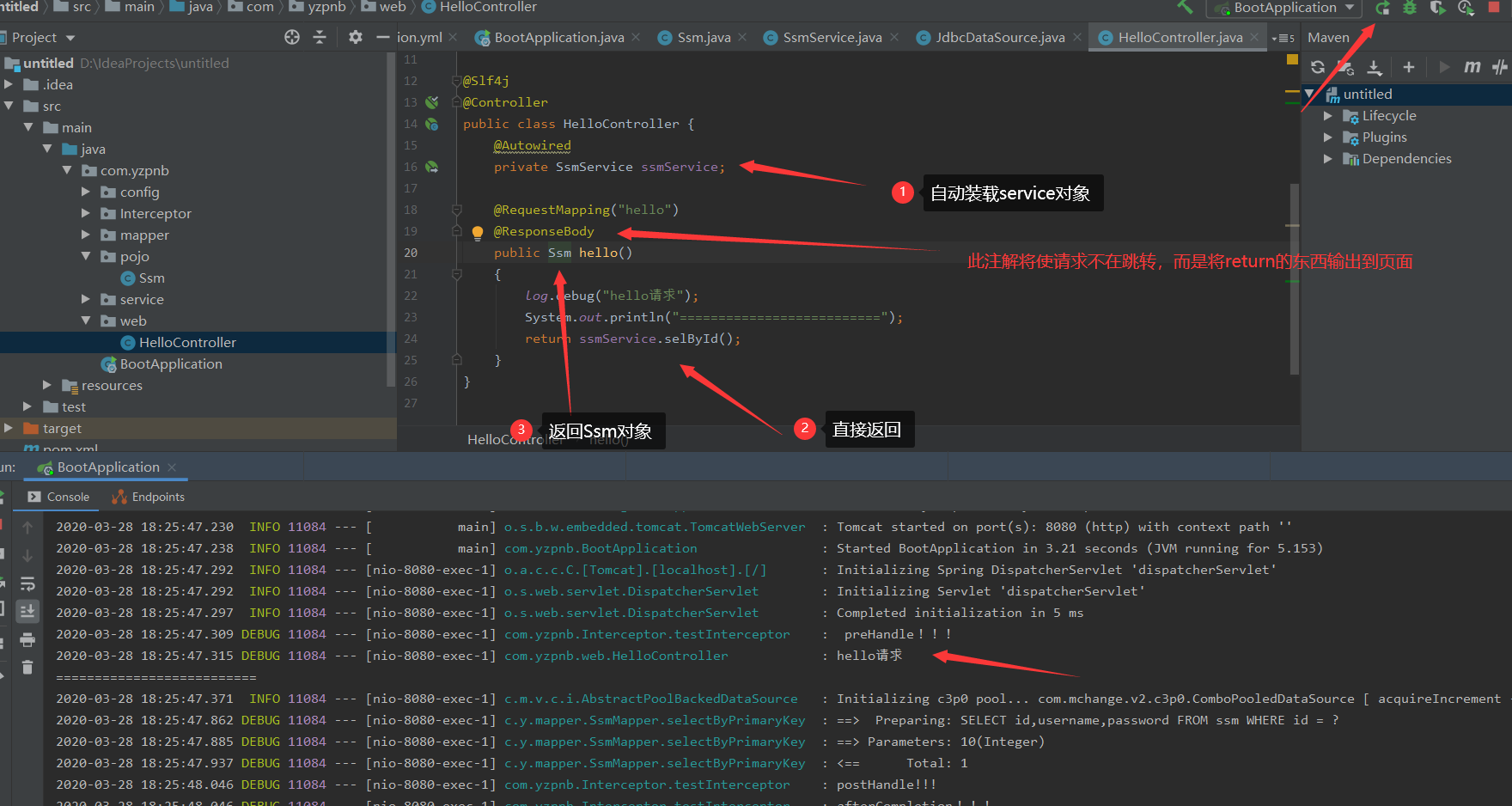Toggle soft-wrap in console

27,584
